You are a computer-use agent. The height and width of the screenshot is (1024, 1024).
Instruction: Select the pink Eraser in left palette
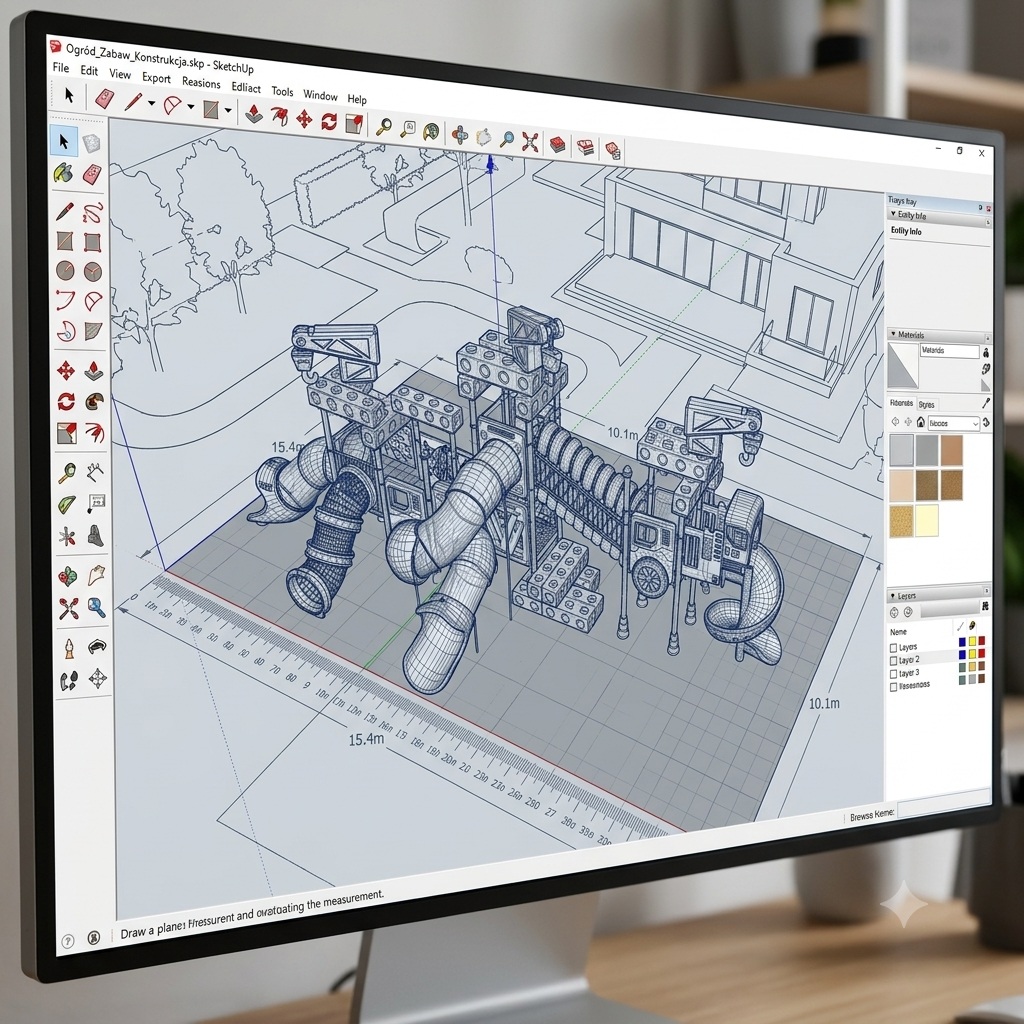coord(92,174)
